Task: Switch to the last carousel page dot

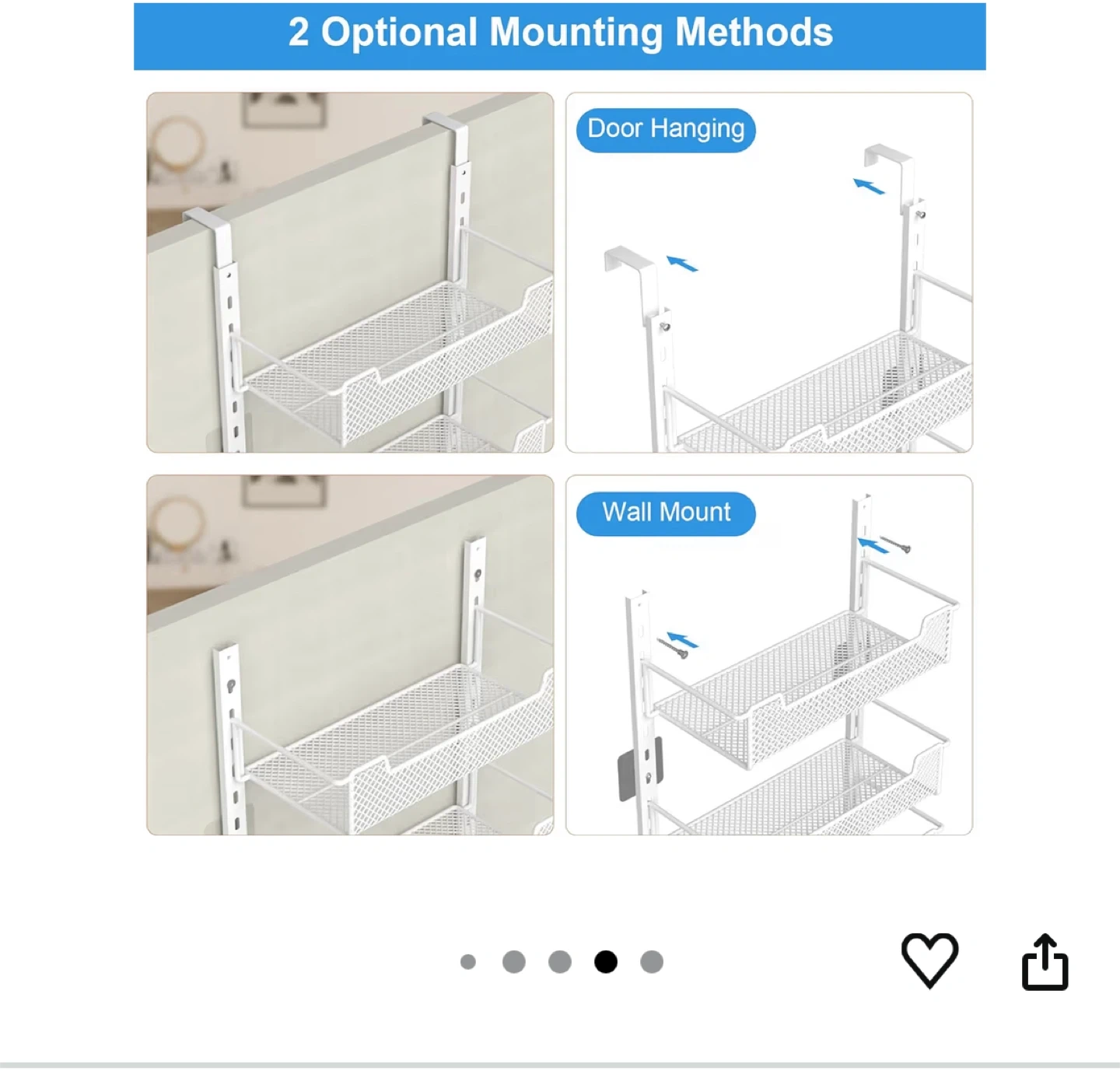Action: click(x=652, y=962)
